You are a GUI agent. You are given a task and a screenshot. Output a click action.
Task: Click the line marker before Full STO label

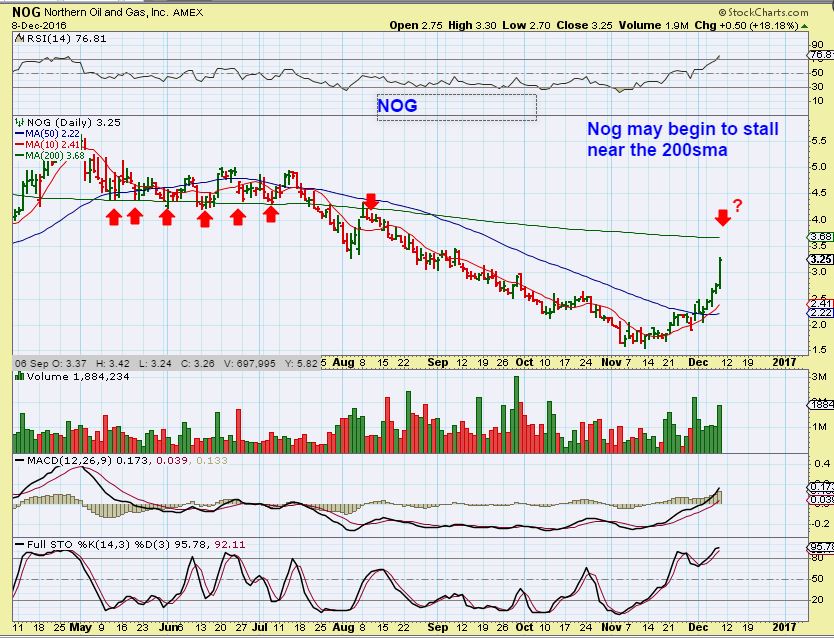click(x=20, y=544)
